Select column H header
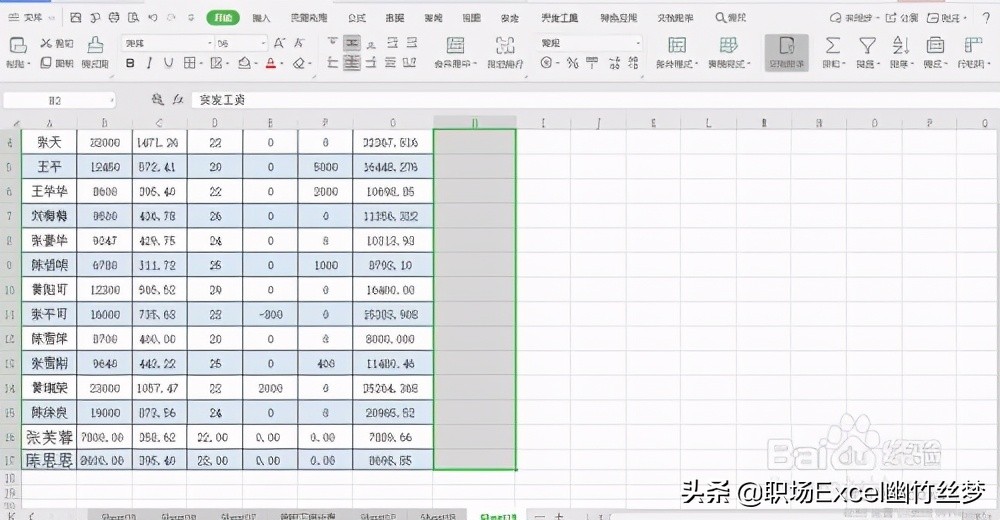 coord(474,123)
